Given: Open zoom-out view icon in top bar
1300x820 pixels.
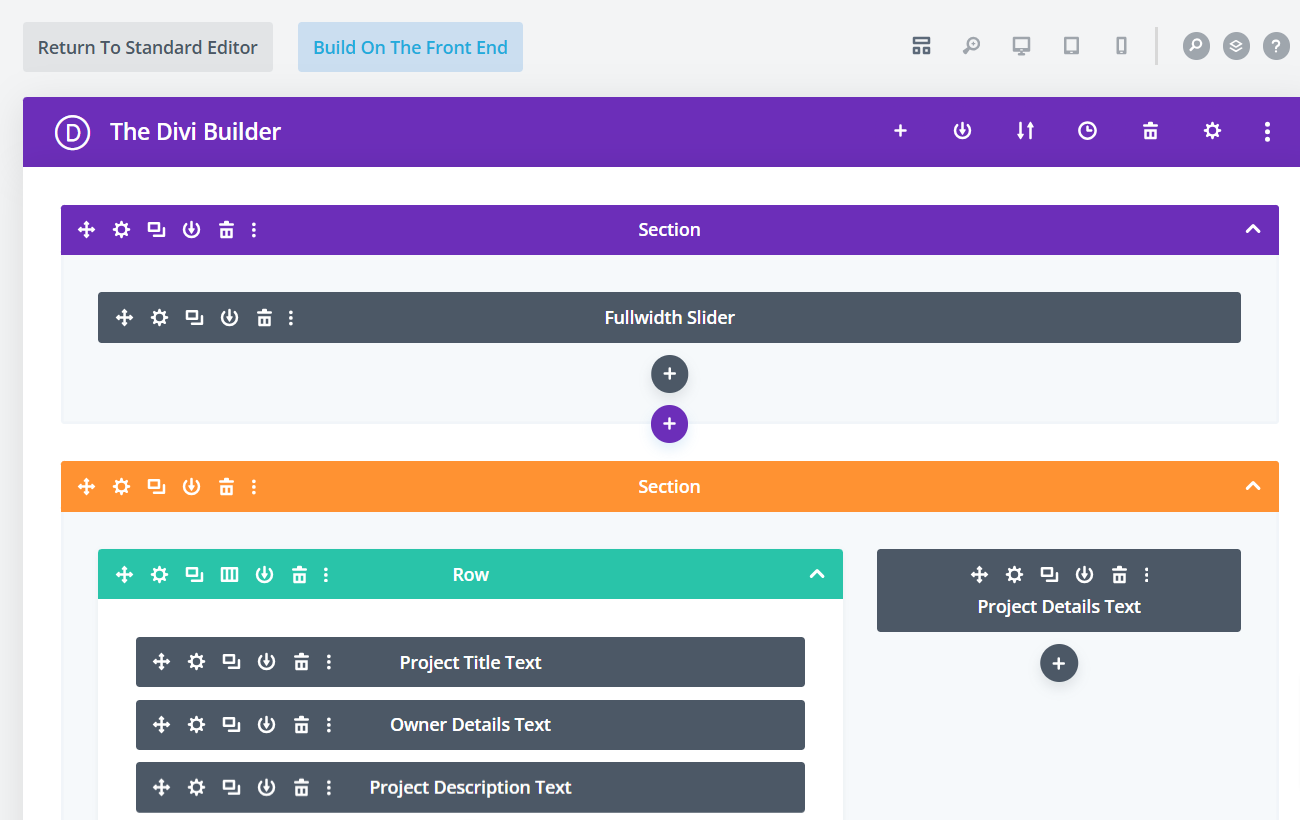Looking at the screenshot, I should pos(971,46).
